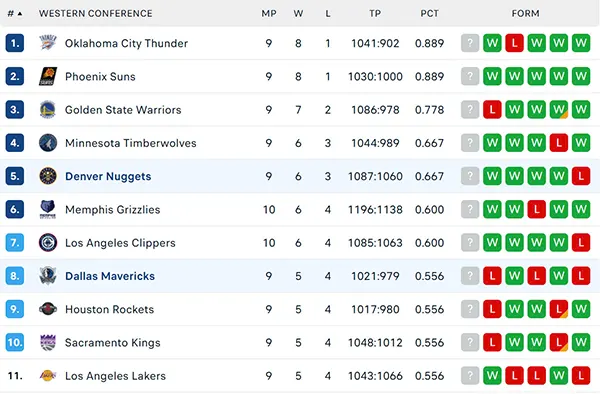600x394 pixels.
Task: Click the Sacramento Kings logo icon
Action: pyautogui.click(x=48, y=342)
